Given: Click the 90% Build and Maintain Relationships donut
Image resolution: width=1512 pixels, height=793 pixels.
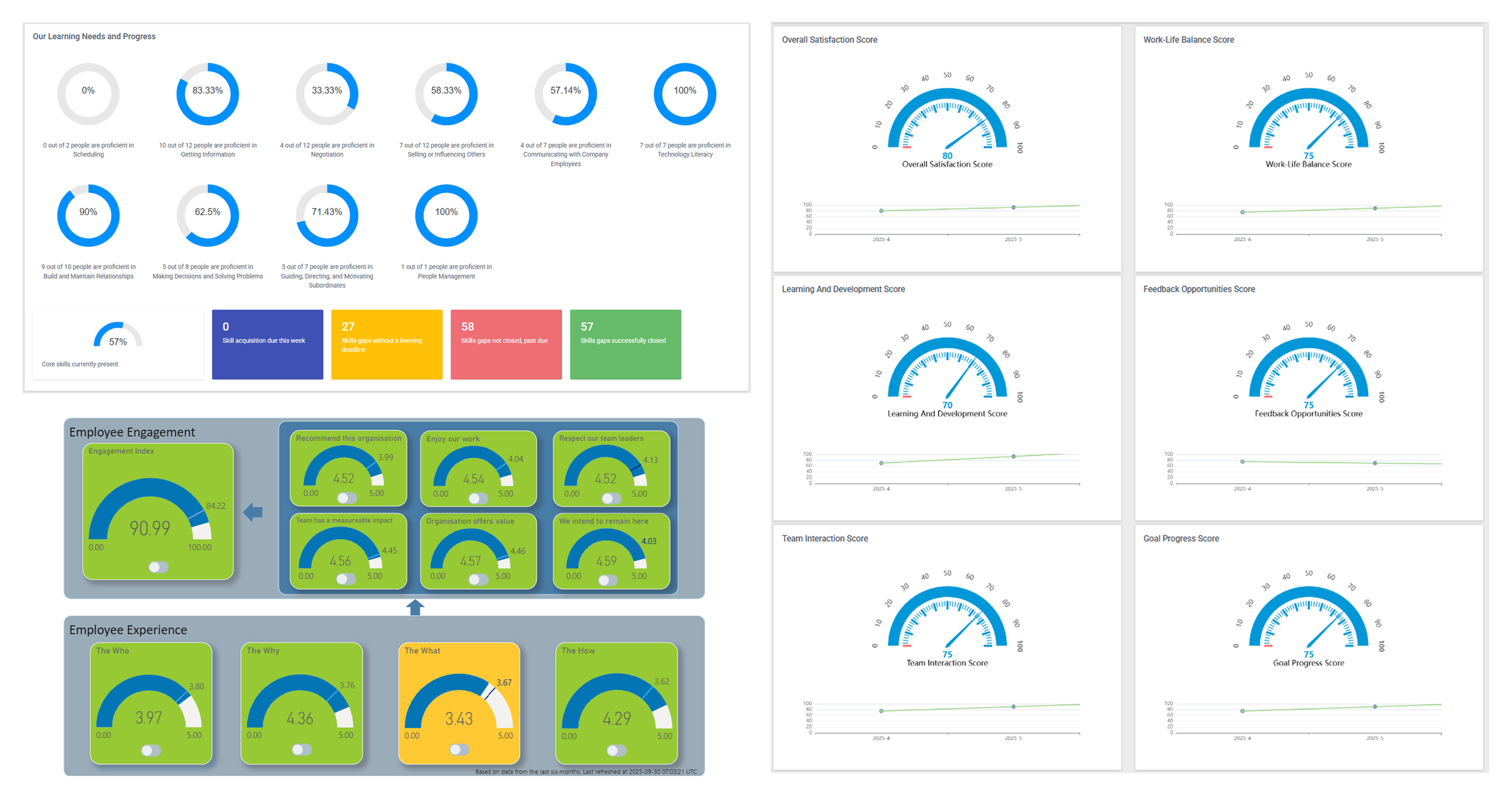Looking at the screenshot, I should 88,215.
